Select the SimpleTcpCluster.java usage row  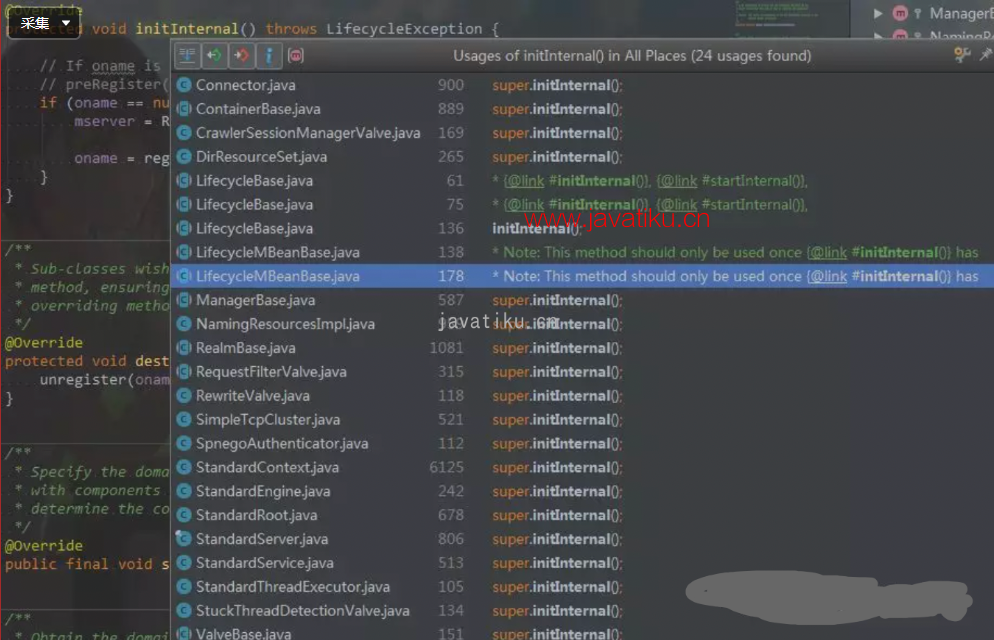click(x=582, y=419)
